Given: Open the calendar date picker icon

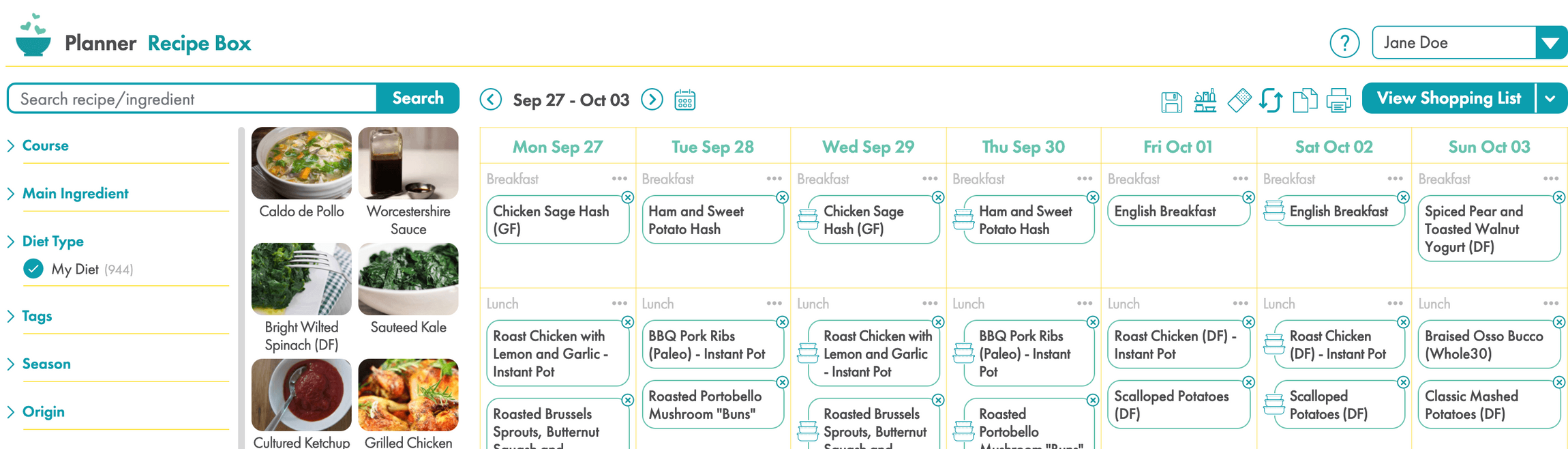Looking at the screenshot, I should [684, 100].
